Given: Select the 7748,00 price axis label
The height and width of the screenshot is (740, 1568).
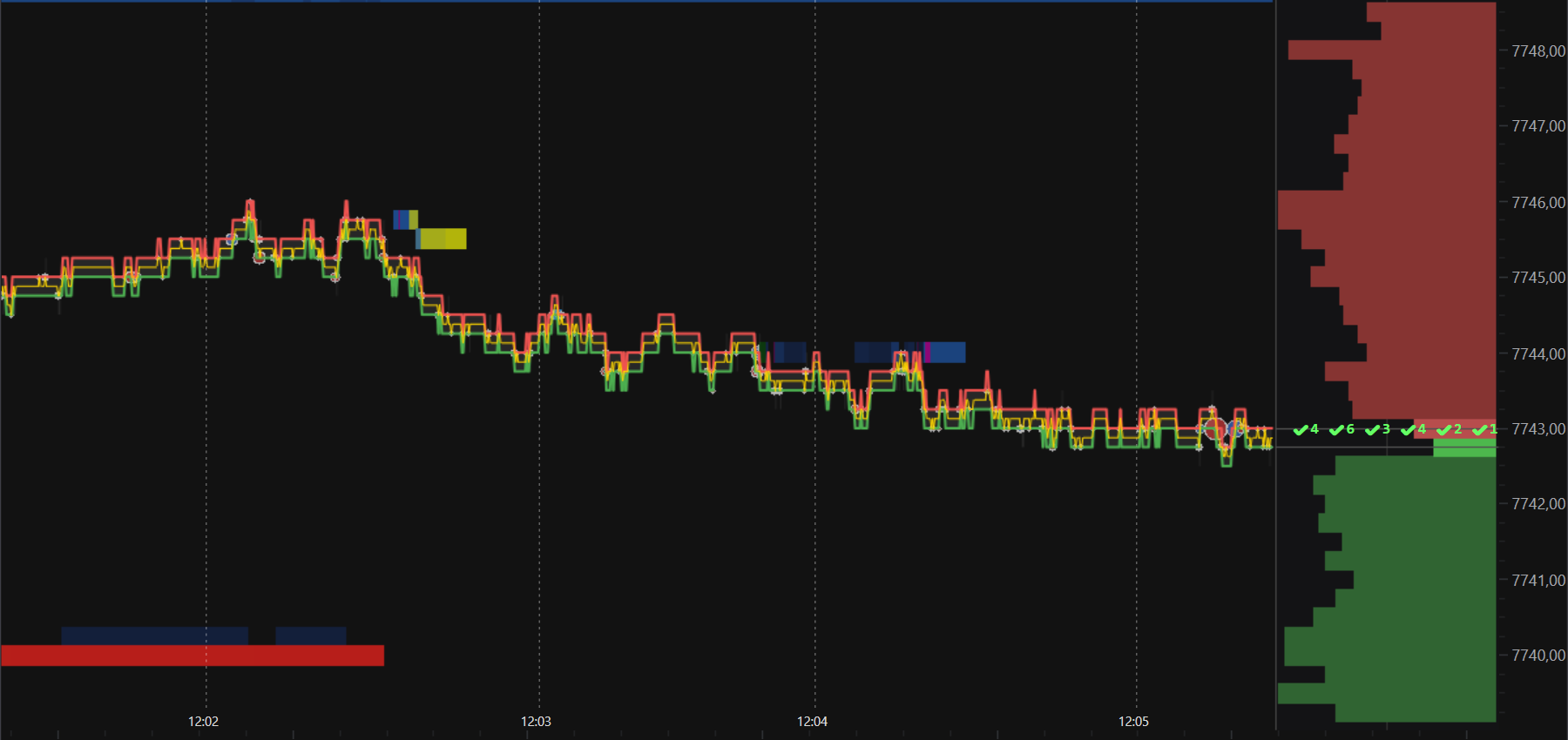Looking at the screenshot, I should 1538,51.
